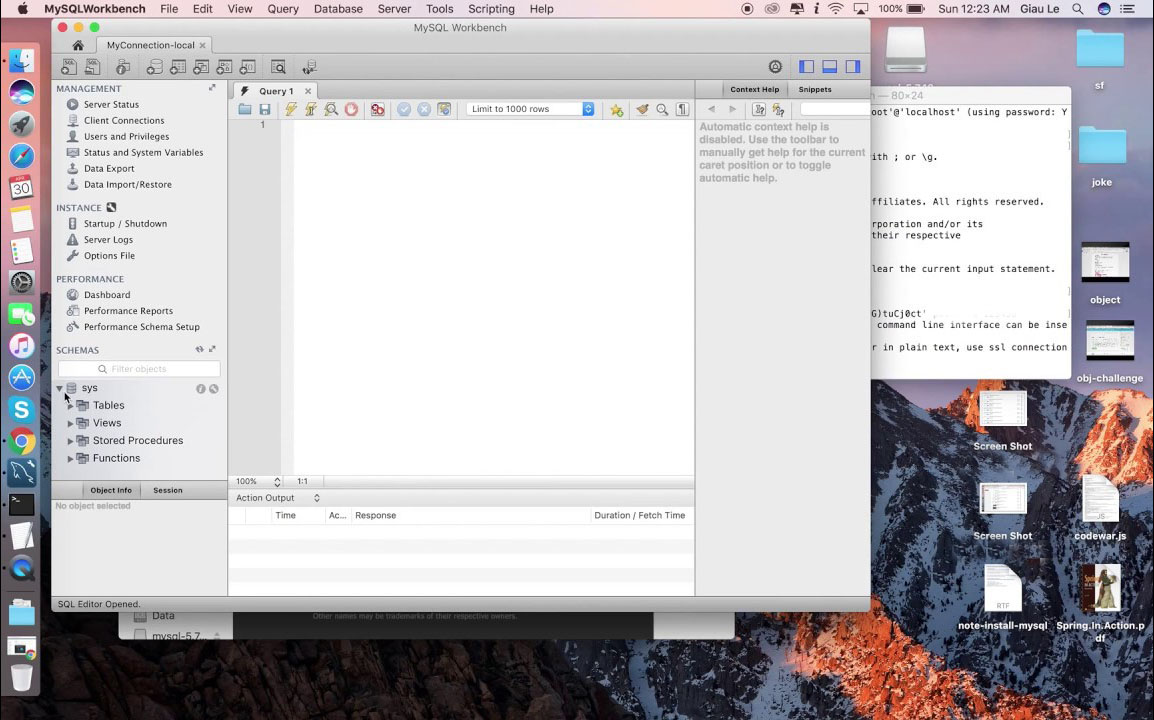The width and height of the screenshot is (1154, 720).
Task: Toggle the left sidebar panel visibility
Action: point(807,66)
